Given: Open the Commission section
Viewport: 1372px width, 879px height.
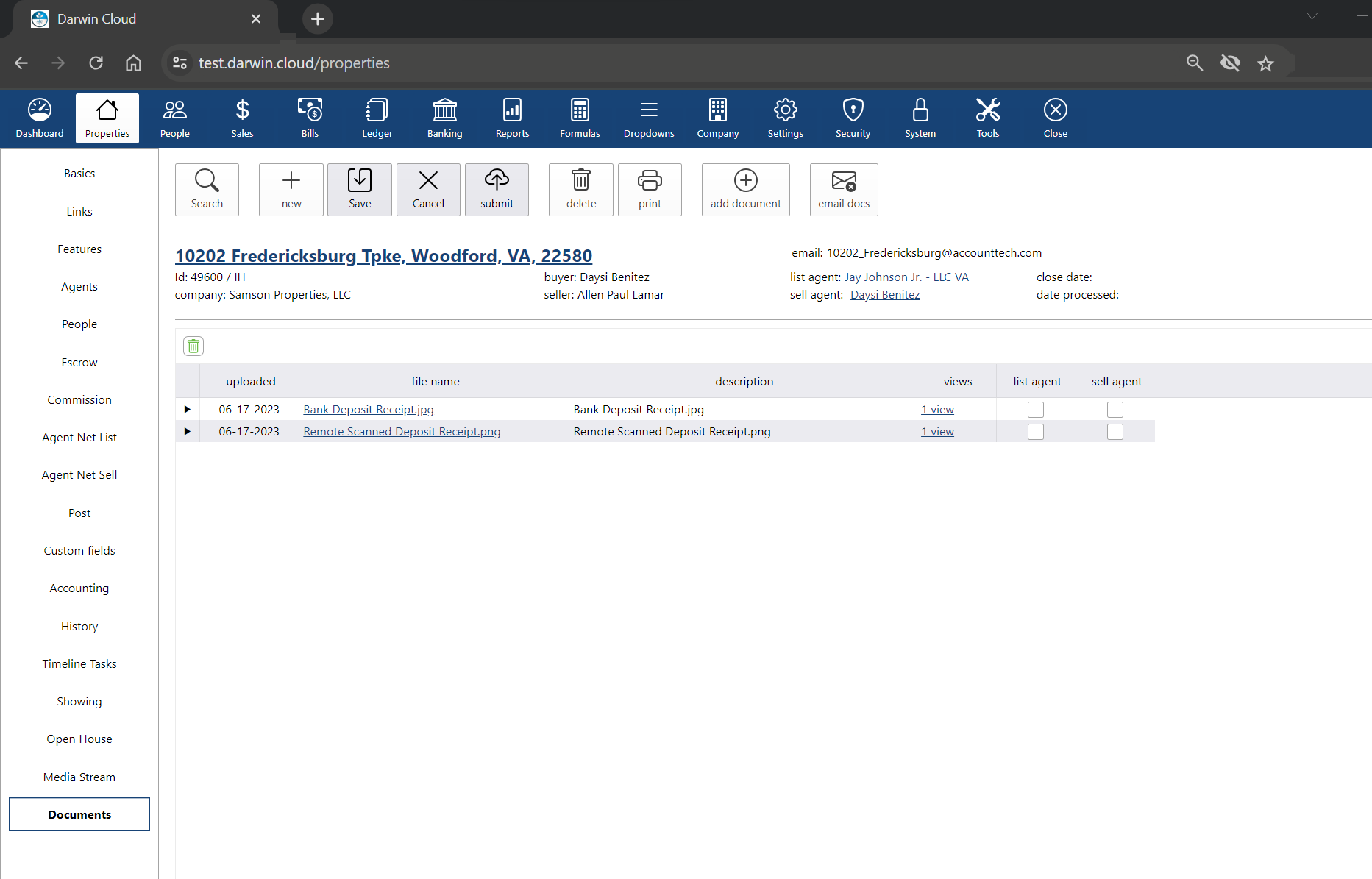Looking at the screenshot, I should click(x=79, y=400).
